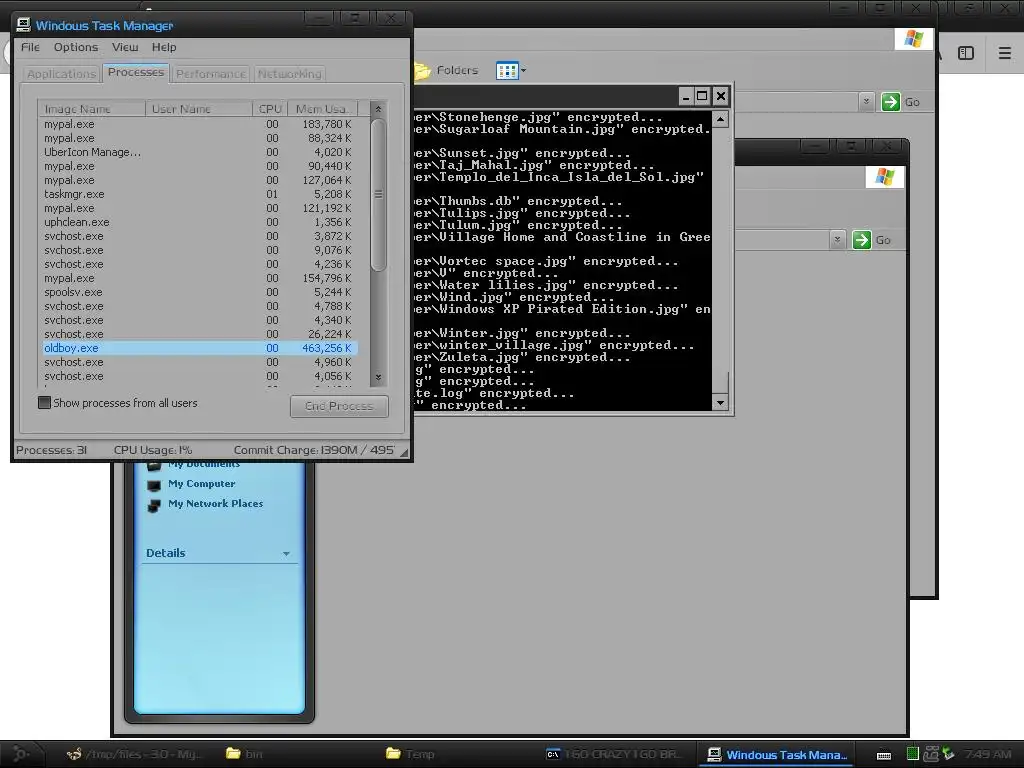The image size is (1024, 768).
Task: Click the Task Manager title bar icon
Action: coord(24,25)
